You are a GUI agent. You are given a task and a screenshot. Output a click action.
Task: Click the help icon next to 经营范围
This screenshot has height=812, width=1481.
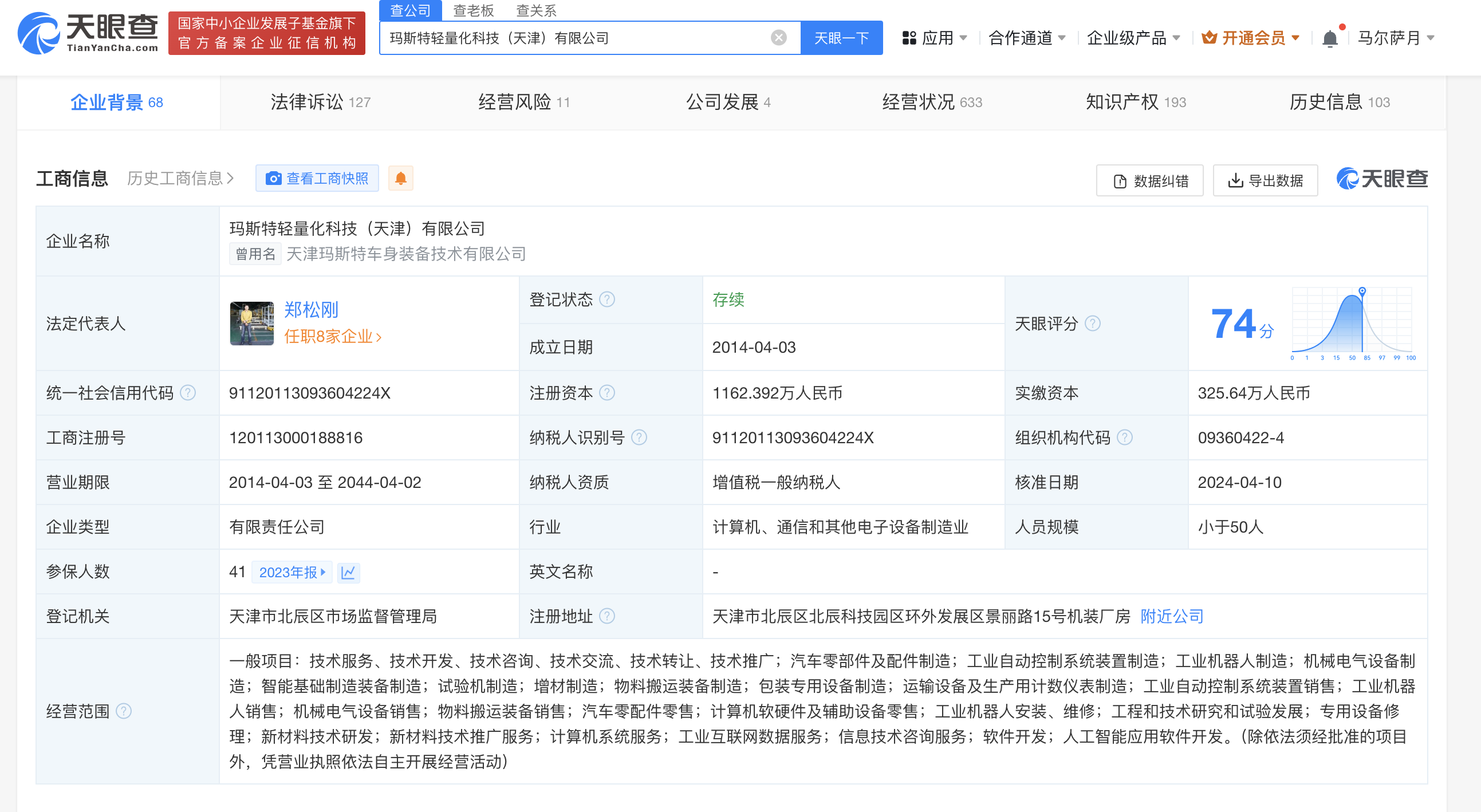pyautogui.click(x=124, y=711)
